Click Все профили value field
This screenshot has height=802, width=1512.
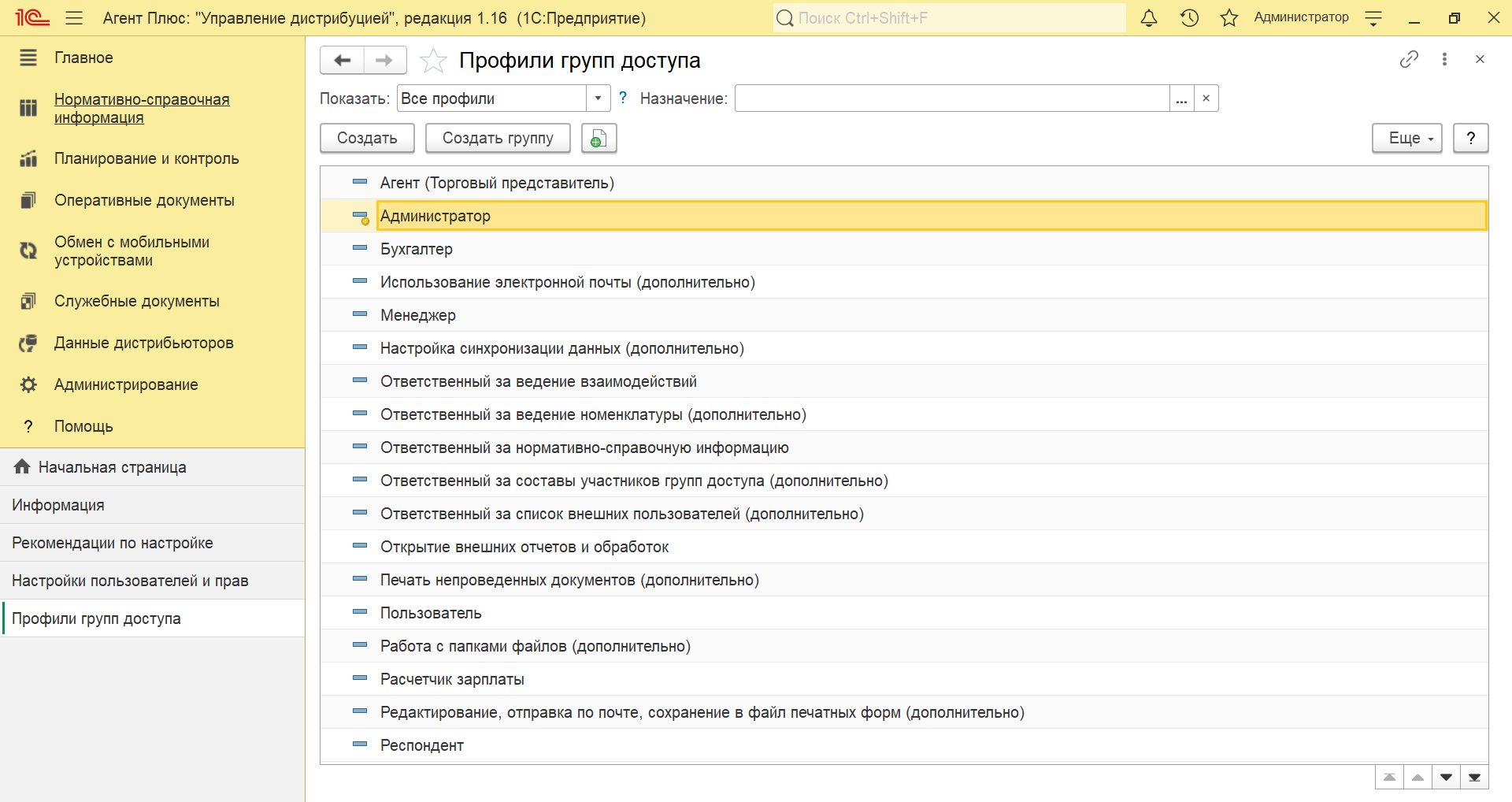pos(492,98)
